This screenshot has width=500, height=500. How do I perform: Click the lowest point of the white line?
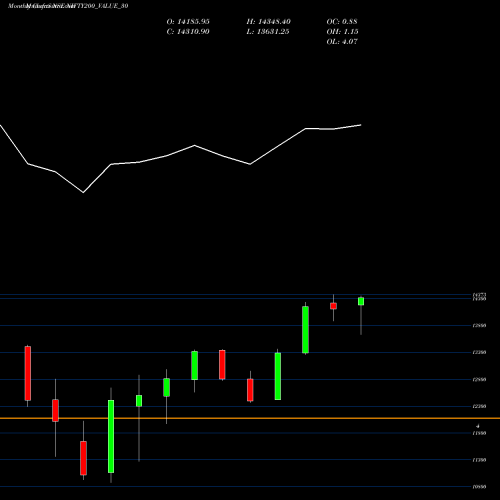(x=83, y=192)
